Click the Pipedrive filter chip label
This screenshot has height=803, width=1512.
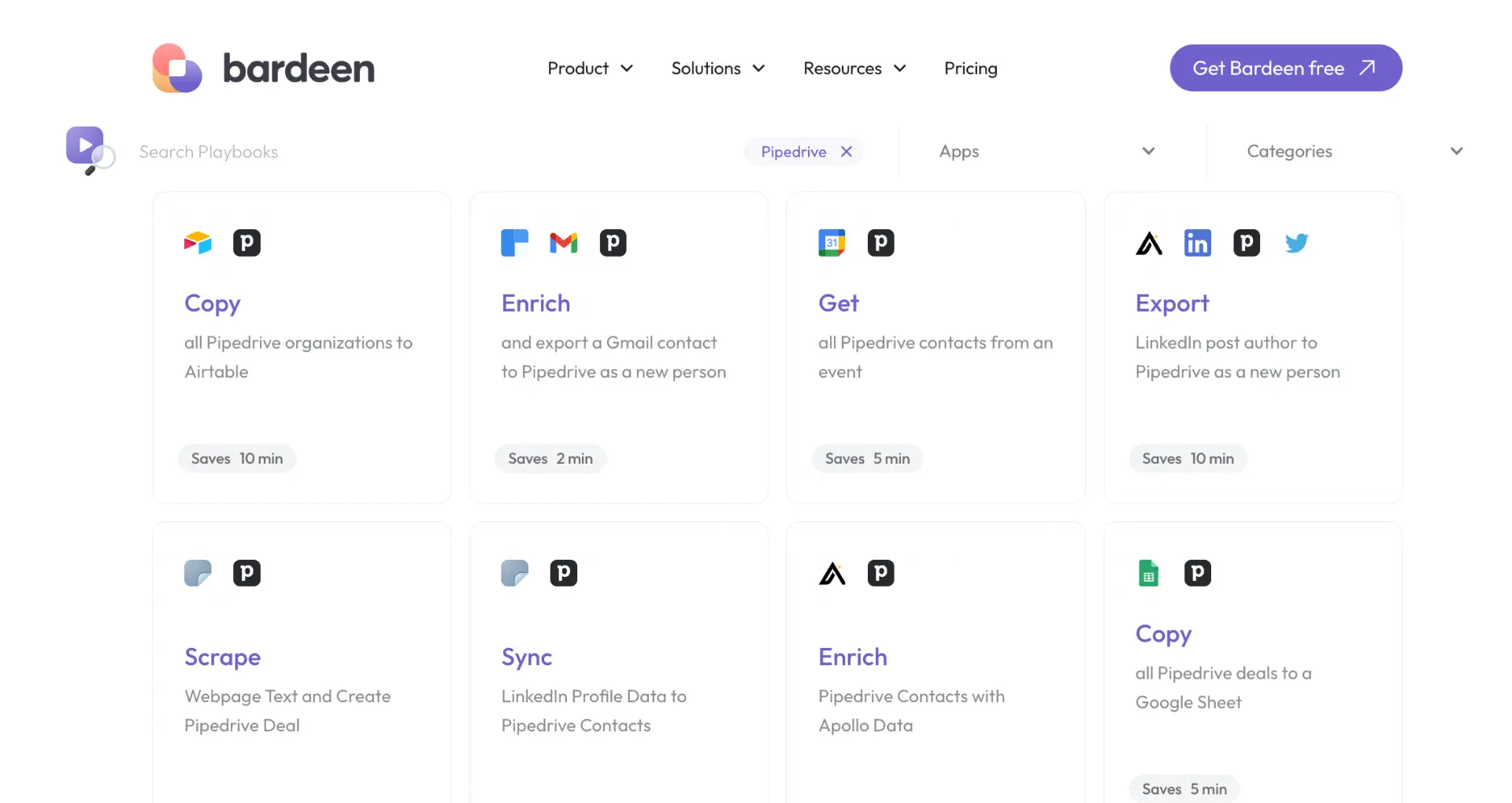794,152
